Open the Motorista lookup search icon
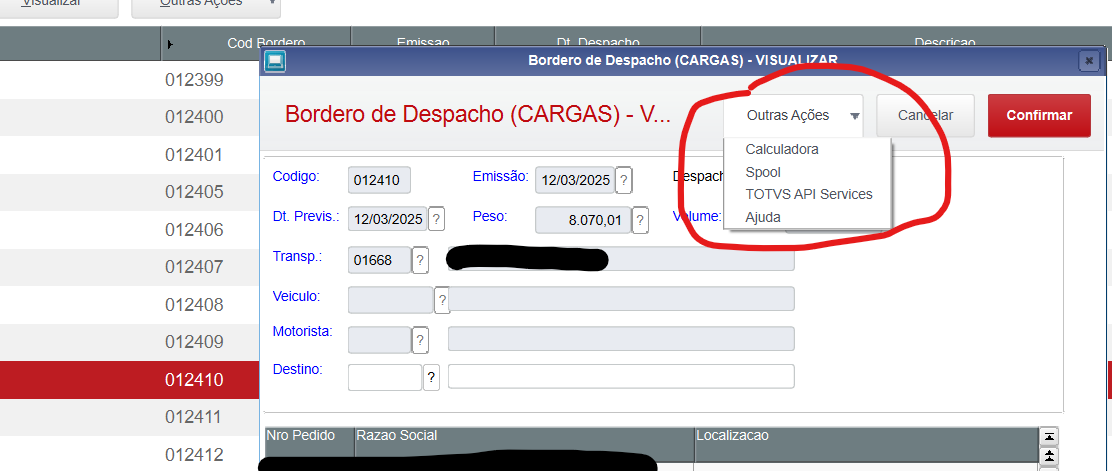1112x471 pixels. tap(420, 340)
